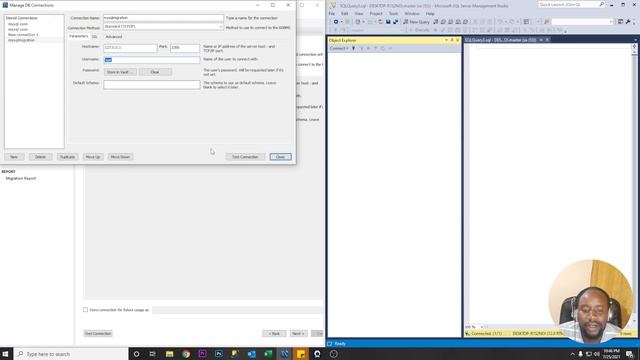Switch to the Advanced tab
Viewport: 640px width, 360px height.
click(x=113, y=37)
